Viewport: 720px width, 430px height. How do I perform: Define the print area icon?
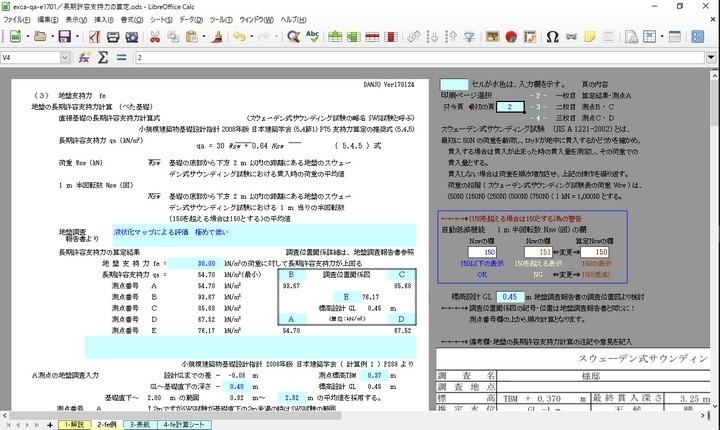click(x=631, y=36)
